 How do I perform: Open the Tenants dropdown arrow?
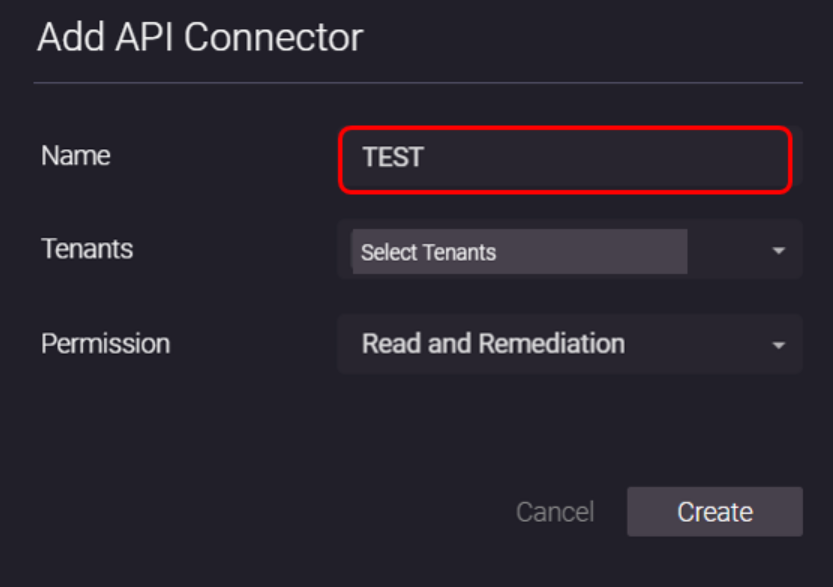[778, 251]
